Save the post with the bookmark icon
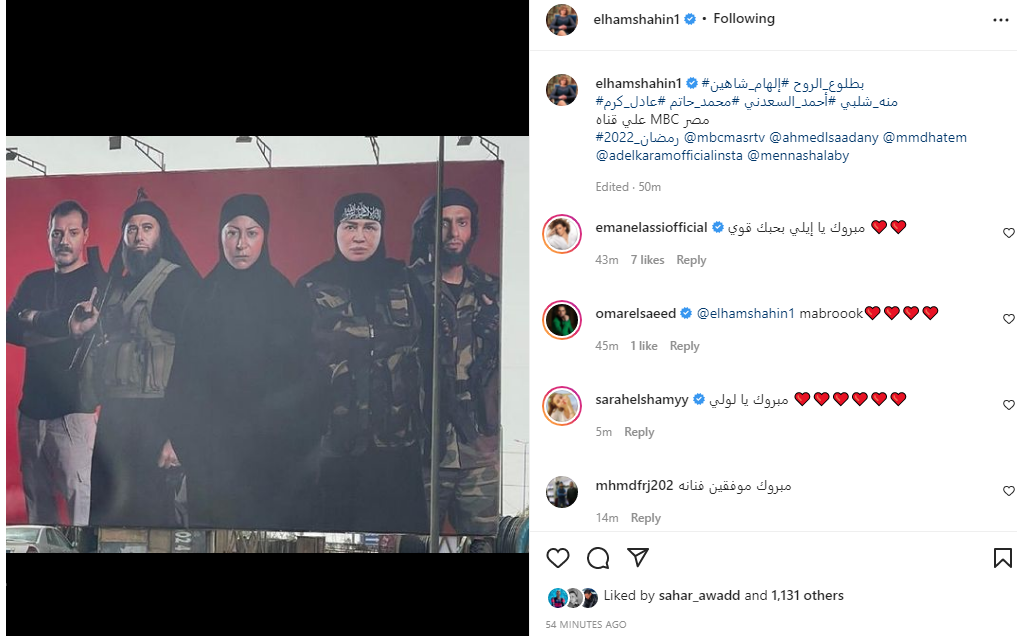The height and width of the screenshot is (636, 1017). [1003, 558]
